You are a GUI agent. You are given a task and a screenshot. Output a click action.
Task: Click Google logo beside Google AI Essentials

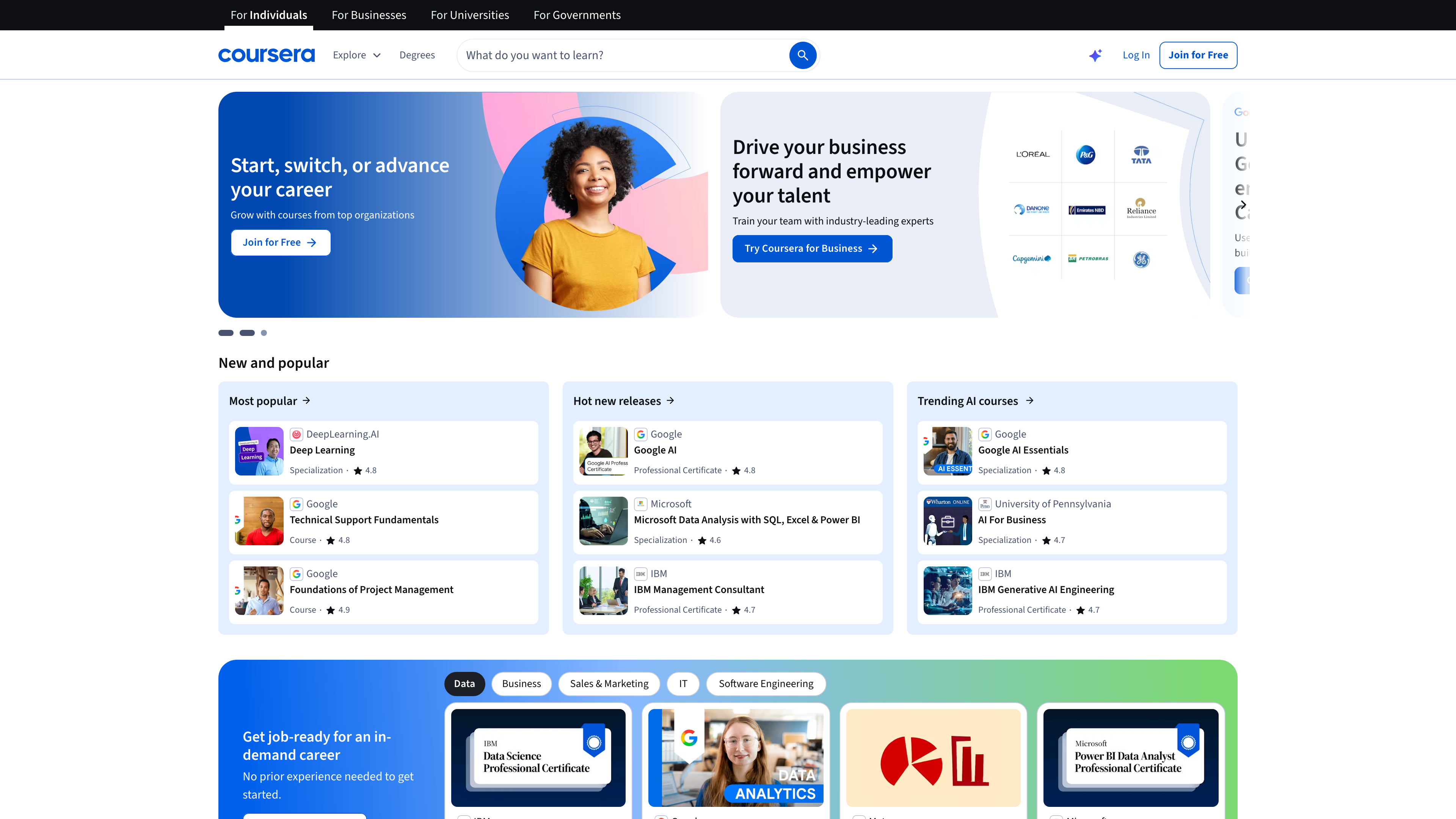click(985, 434)
